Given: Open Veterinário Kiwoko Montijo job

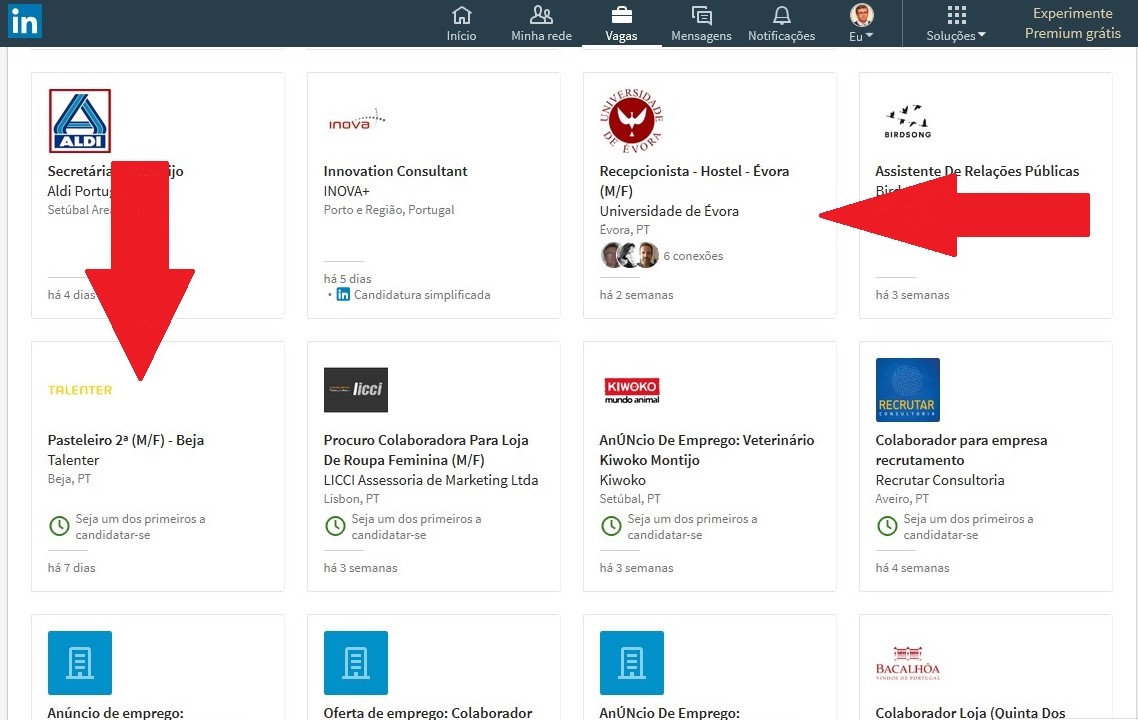Looking at the screenshot, I should tap(707, 450).
